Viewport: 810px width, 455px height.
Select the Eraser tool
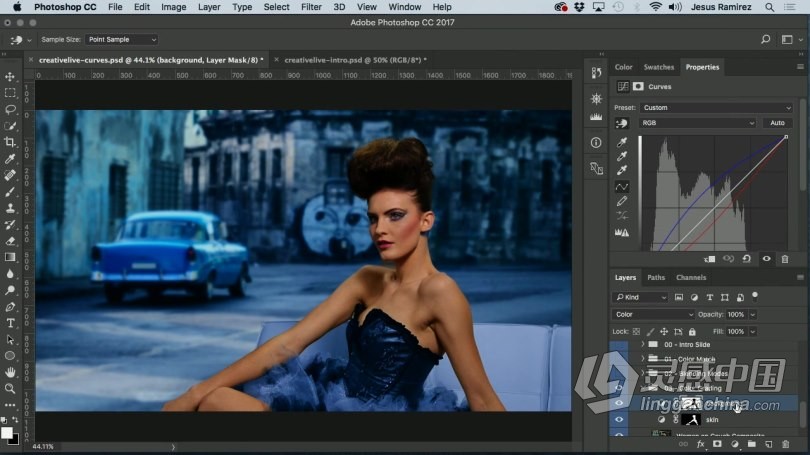(10, 241)
